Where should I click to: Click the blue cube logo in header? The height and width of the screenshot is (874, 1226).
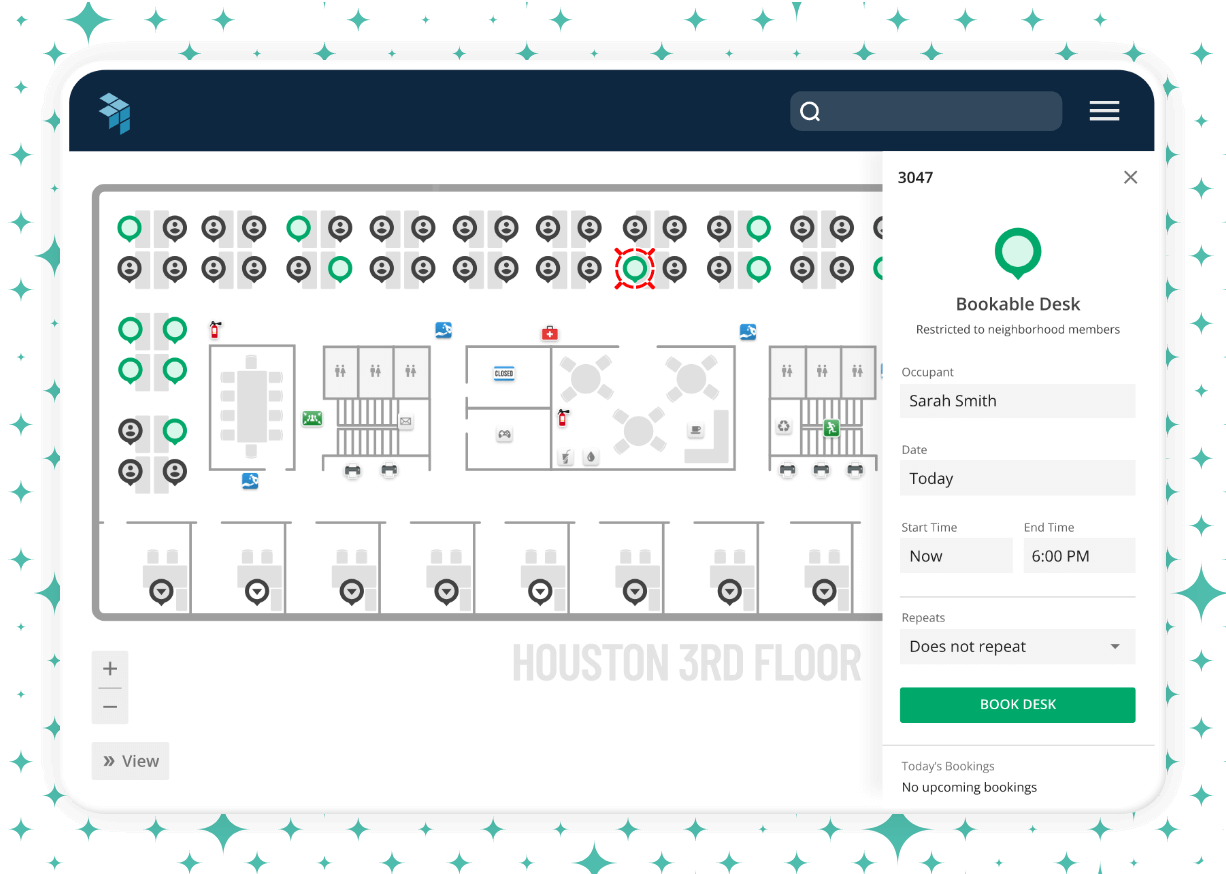pyautogui.click(x=115, y=112)
